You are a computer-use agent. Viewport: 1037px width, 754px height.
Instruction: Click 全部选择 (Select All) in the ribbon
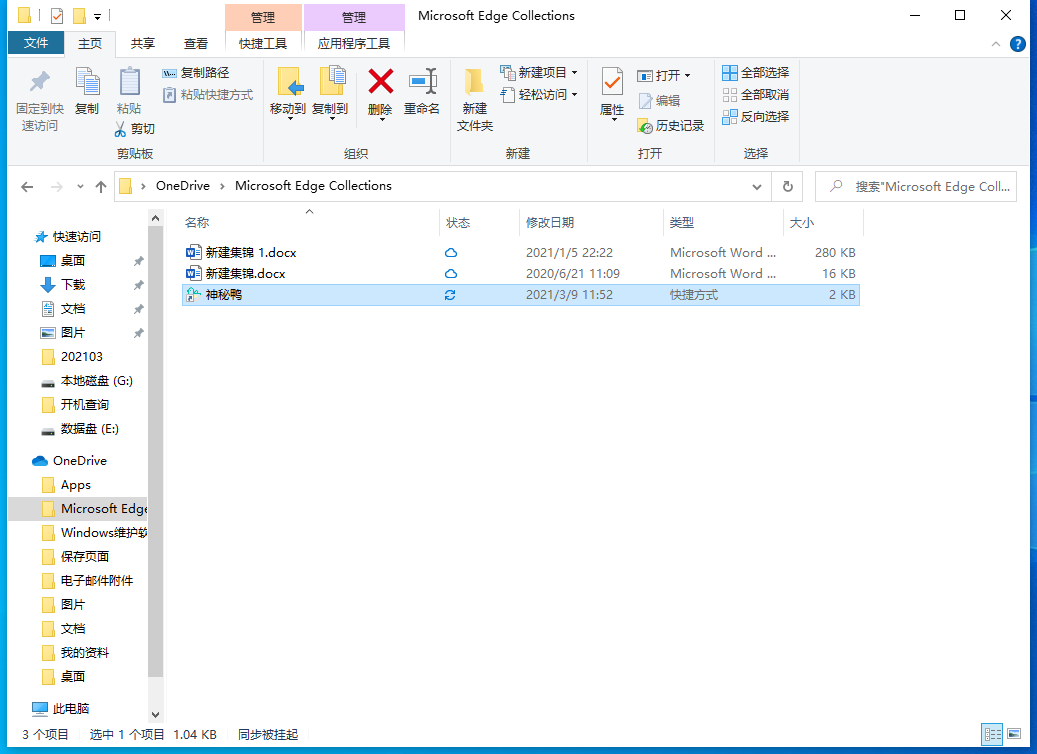tap(756, 72)
